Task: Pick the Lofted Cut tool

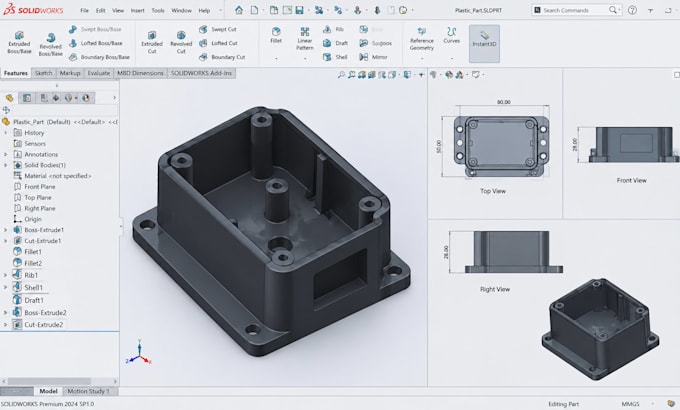Action: pos(218,43)
